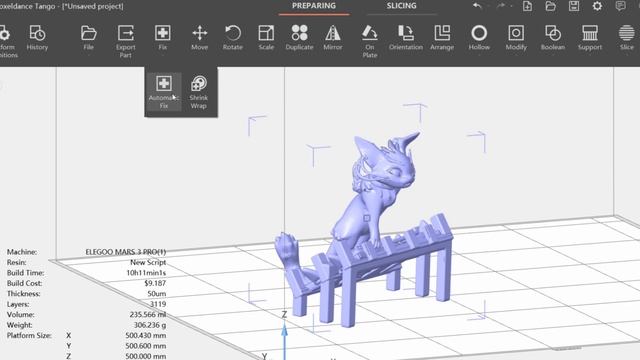This screenshot has height=360, width=640.
Task: Open the Orientation tool
Action: click(x=406, y=38)
